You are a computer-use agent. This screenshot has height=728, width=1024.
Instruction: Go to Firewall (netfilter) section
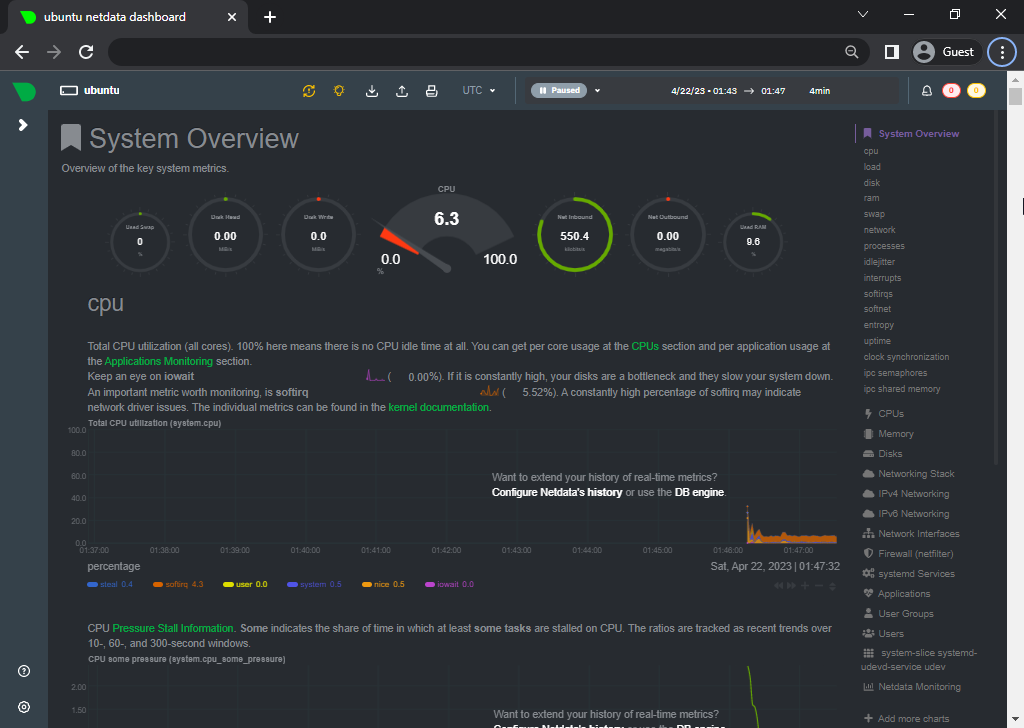pos(908,554)
